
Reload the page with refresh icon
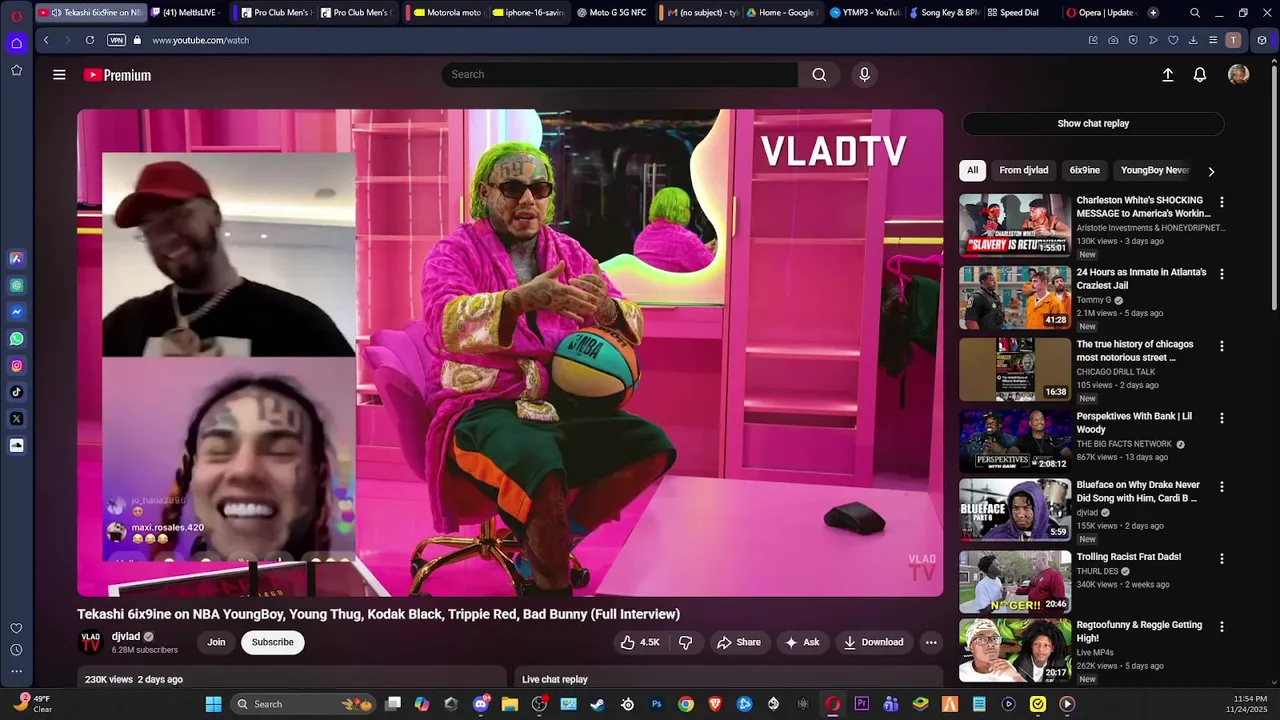[90, 40]
